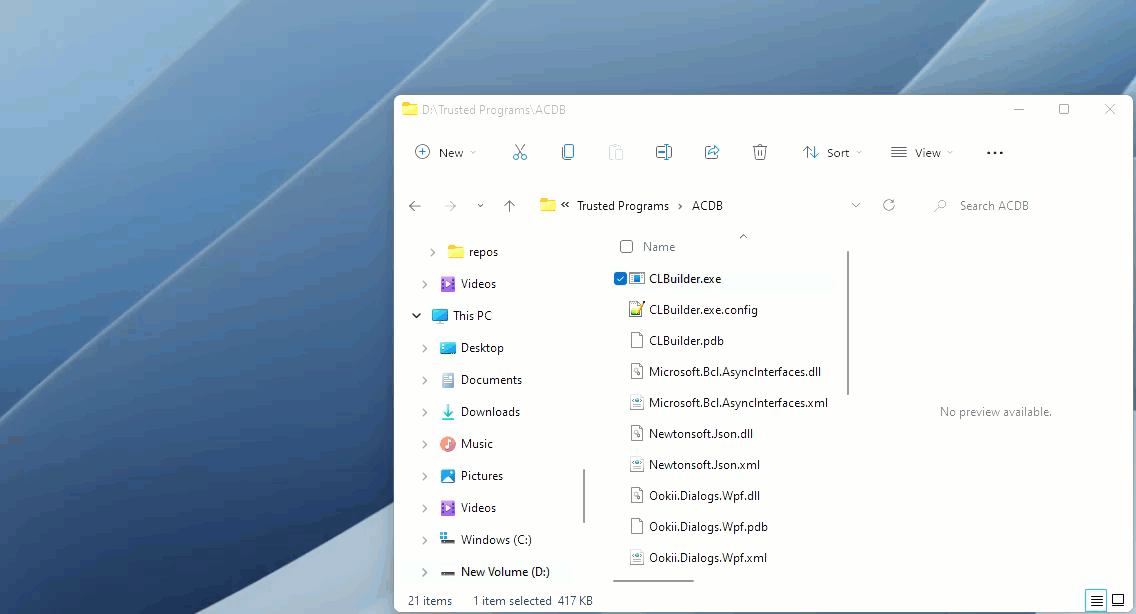Viewport: 1136px width, 614px height.
Task: Click the Cut scissors icon
Action: [x=519, y=152]
